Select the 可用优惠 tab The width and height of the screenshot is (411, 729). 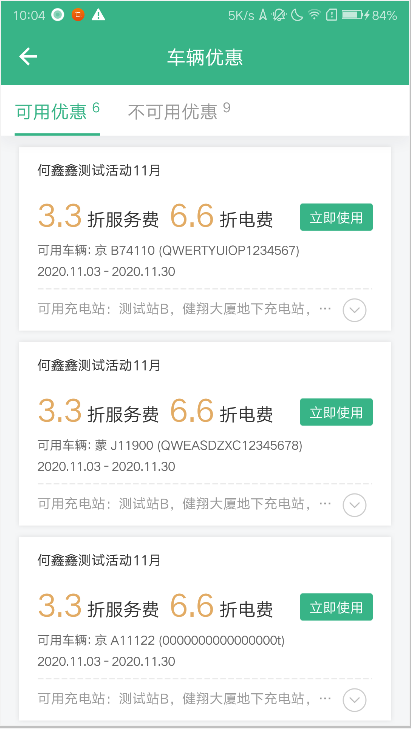point(57,112)
